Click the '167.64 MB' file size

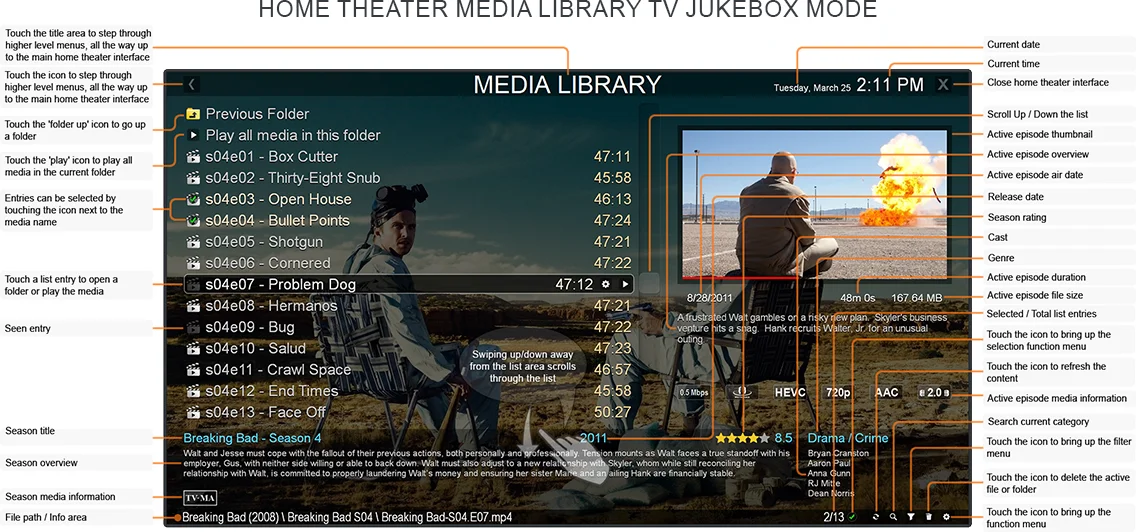(916, 297)
